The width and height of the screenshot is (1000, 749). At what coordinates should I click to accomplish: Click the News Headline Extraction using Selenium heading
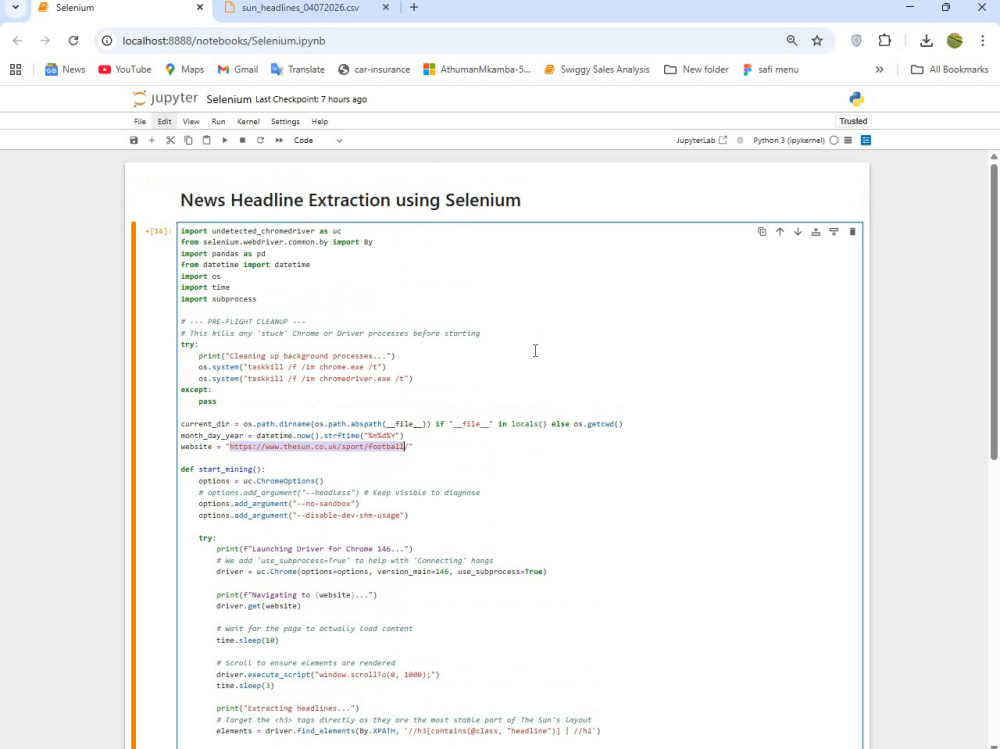[350, 200]
